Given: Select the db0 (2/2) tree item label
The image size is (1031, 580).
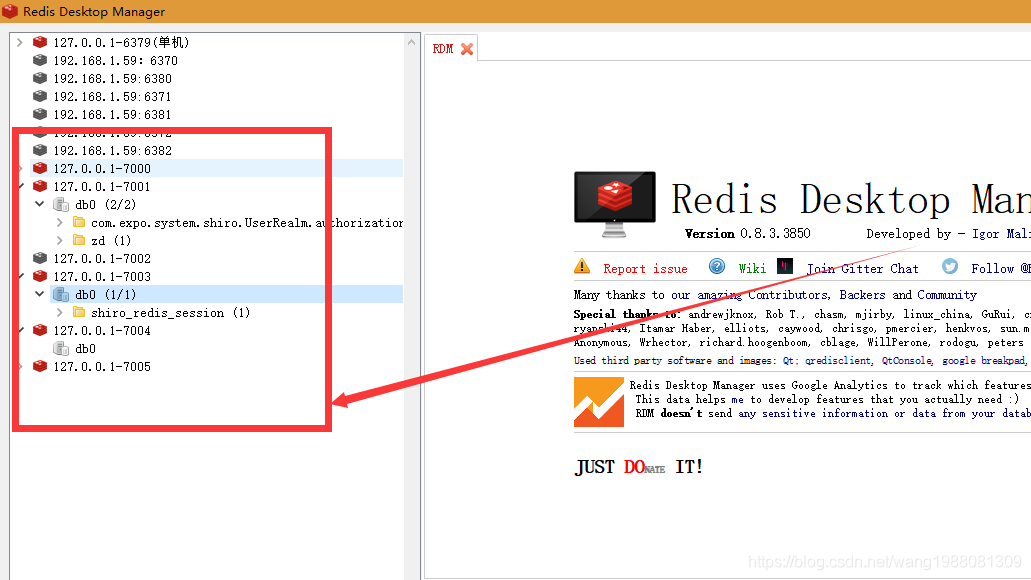Looking at the screenshot, I should (x=105, y=205).
